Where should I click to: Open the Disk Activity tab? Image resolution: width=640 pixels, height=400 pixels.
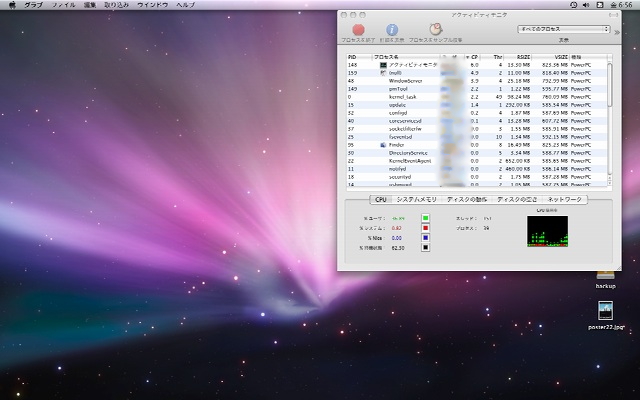pos(468,200)
